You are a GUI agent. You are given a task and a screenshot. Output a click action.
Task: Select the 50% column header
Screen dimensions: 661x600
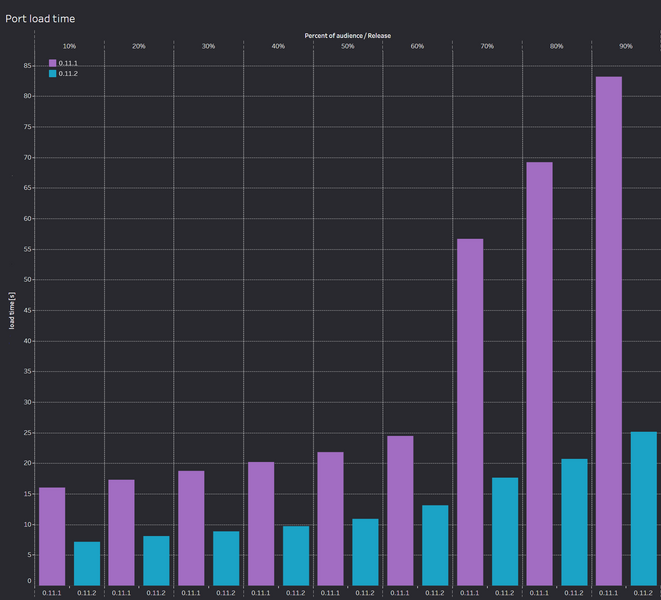click(x=347, y=46)
